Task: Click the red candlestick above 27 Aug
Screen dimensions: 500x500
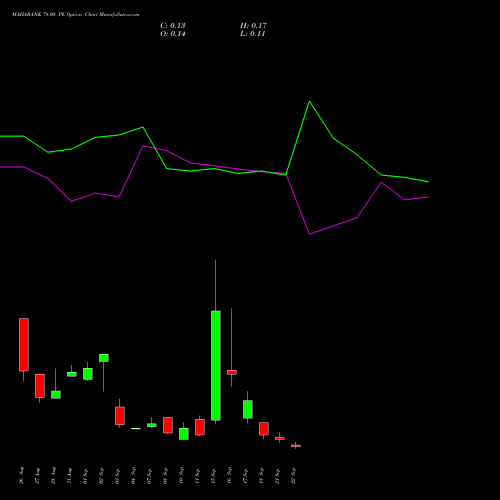Action: [40, 386]
